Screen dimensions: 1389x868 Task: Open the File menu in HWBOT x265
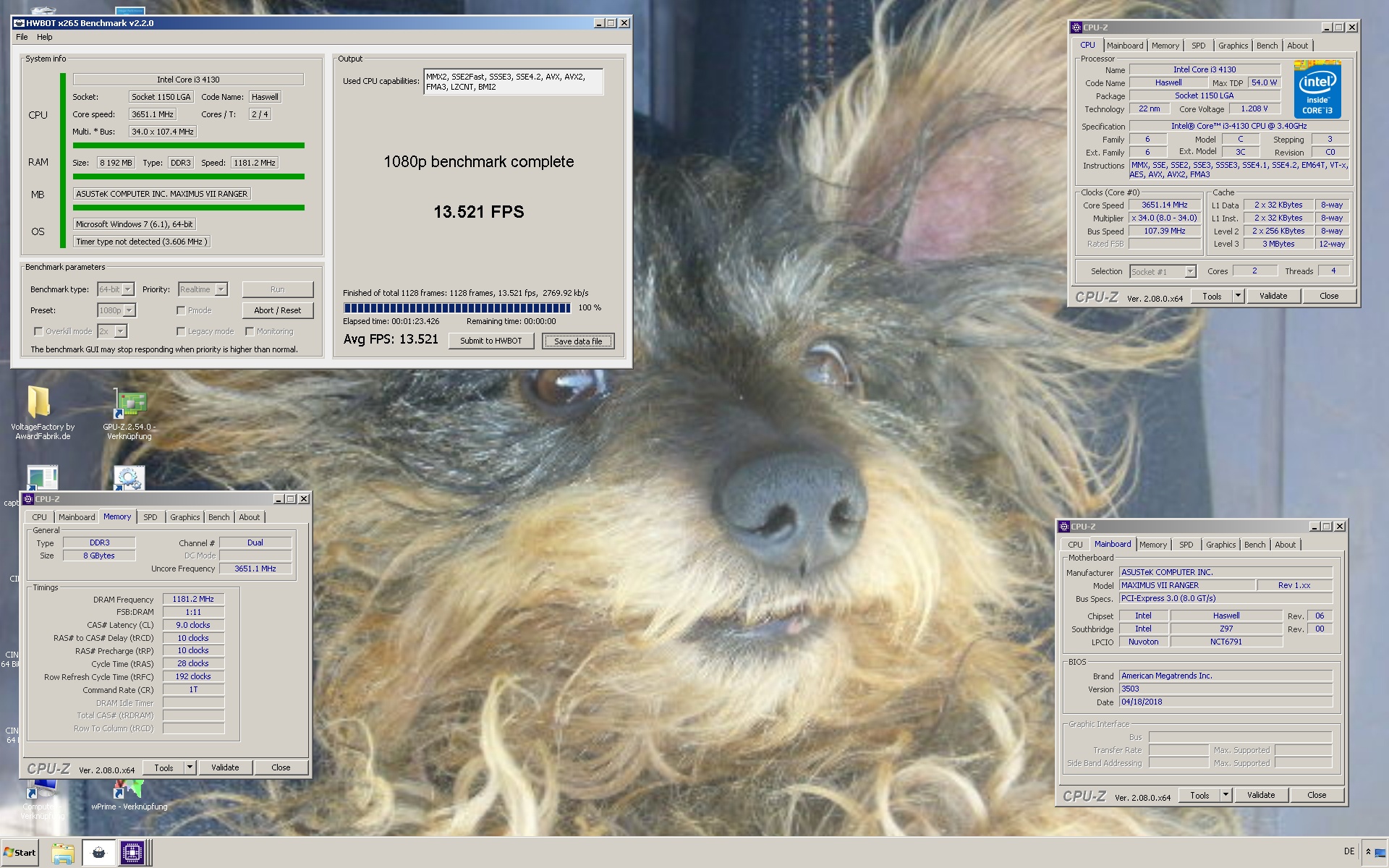22,37
